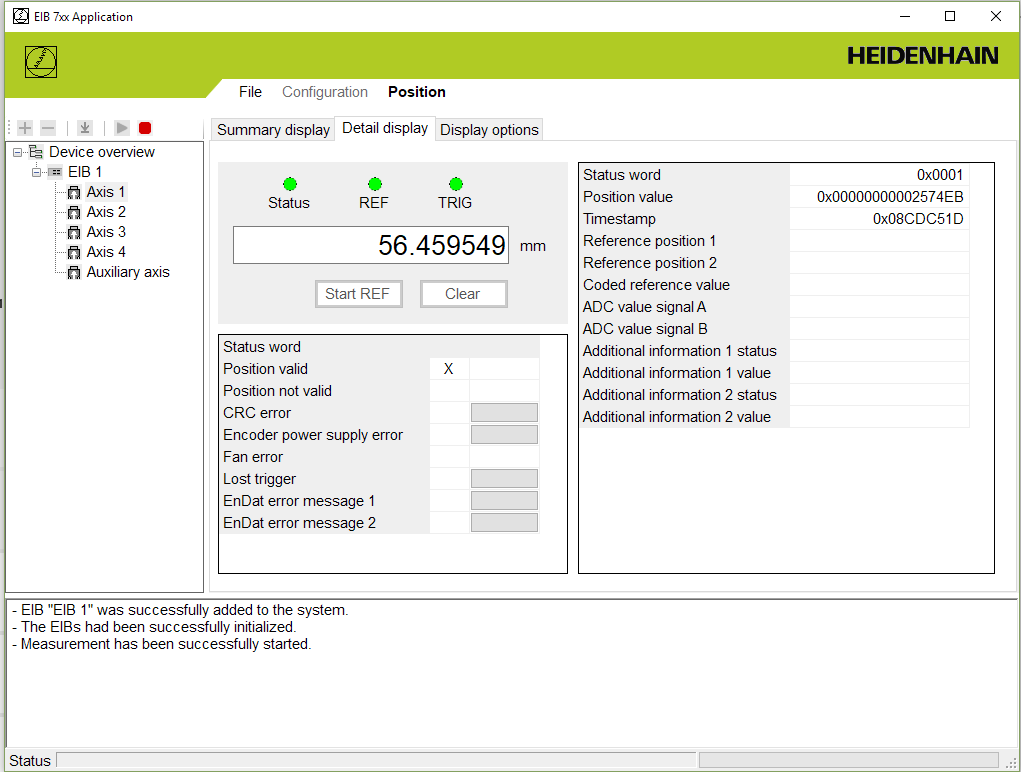Click the Coded reference value row label
This screenshot has width=1021, height=772.
656,285
